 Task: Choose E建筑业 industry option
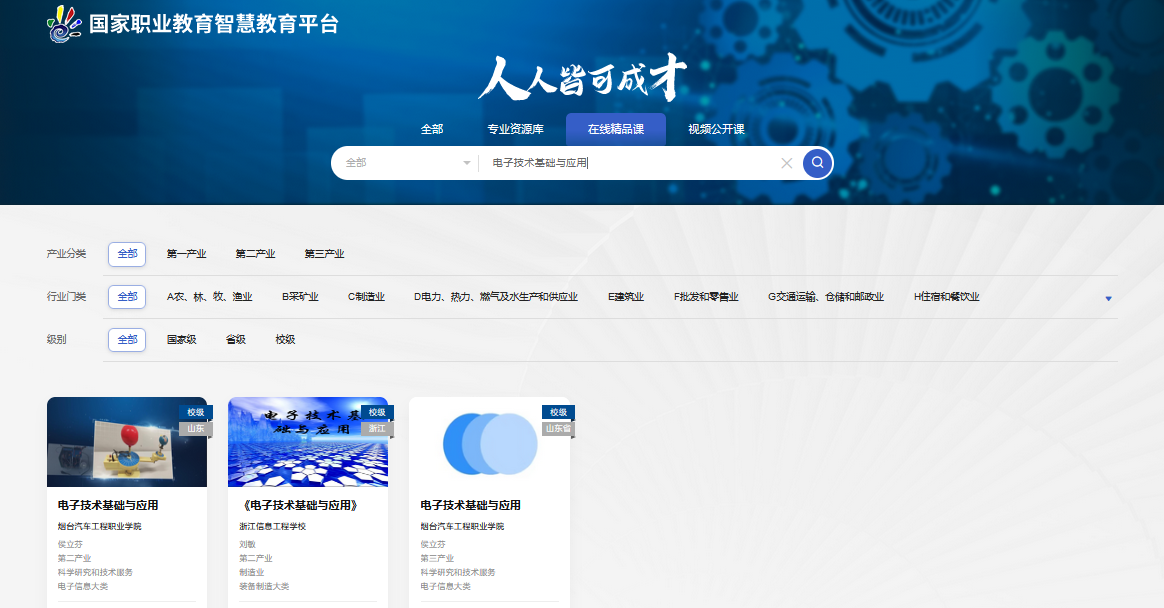(x=626, y=297)
